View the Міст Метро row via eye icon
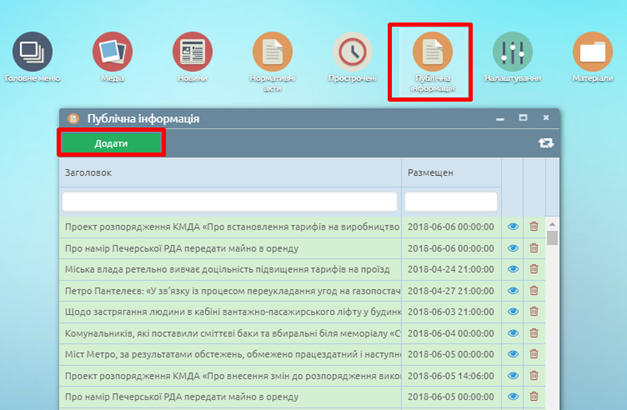The width and height of the screenshot is (627, 410). coord(514,356)
